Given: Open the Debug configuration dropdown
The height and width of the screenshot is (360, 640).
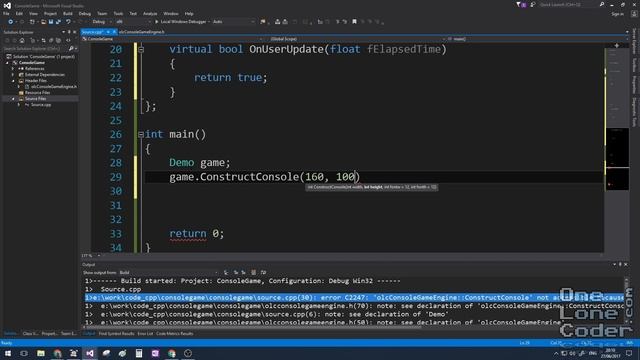Looking at the screenshot, I should (101, 22).
